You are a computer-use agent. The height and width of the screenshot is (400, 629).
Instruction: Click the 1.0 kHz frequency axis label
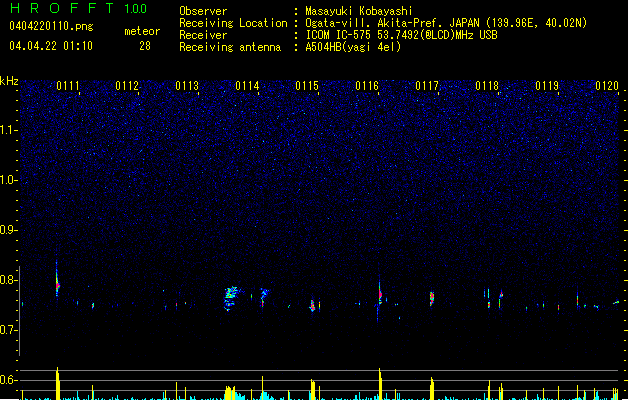coord(8,180)
